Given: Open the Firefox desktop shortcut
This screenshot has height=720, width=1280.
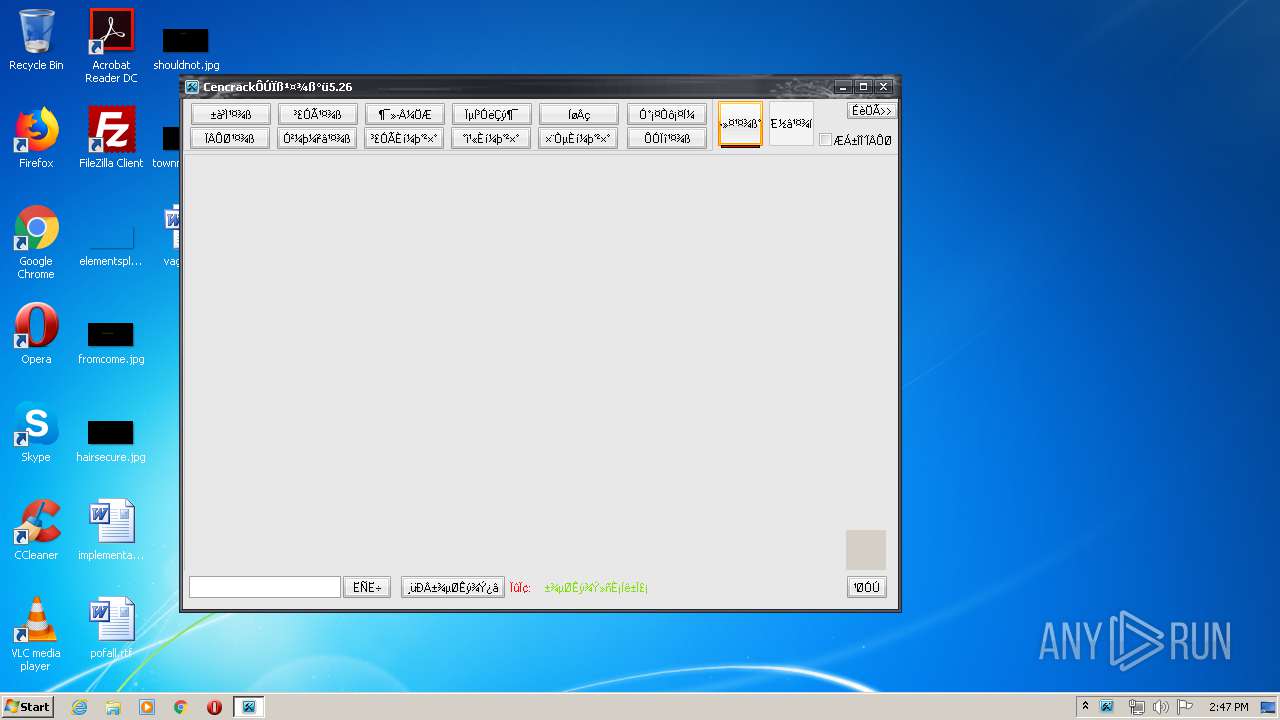Looking at the screenshot, I should pos(36,138).
